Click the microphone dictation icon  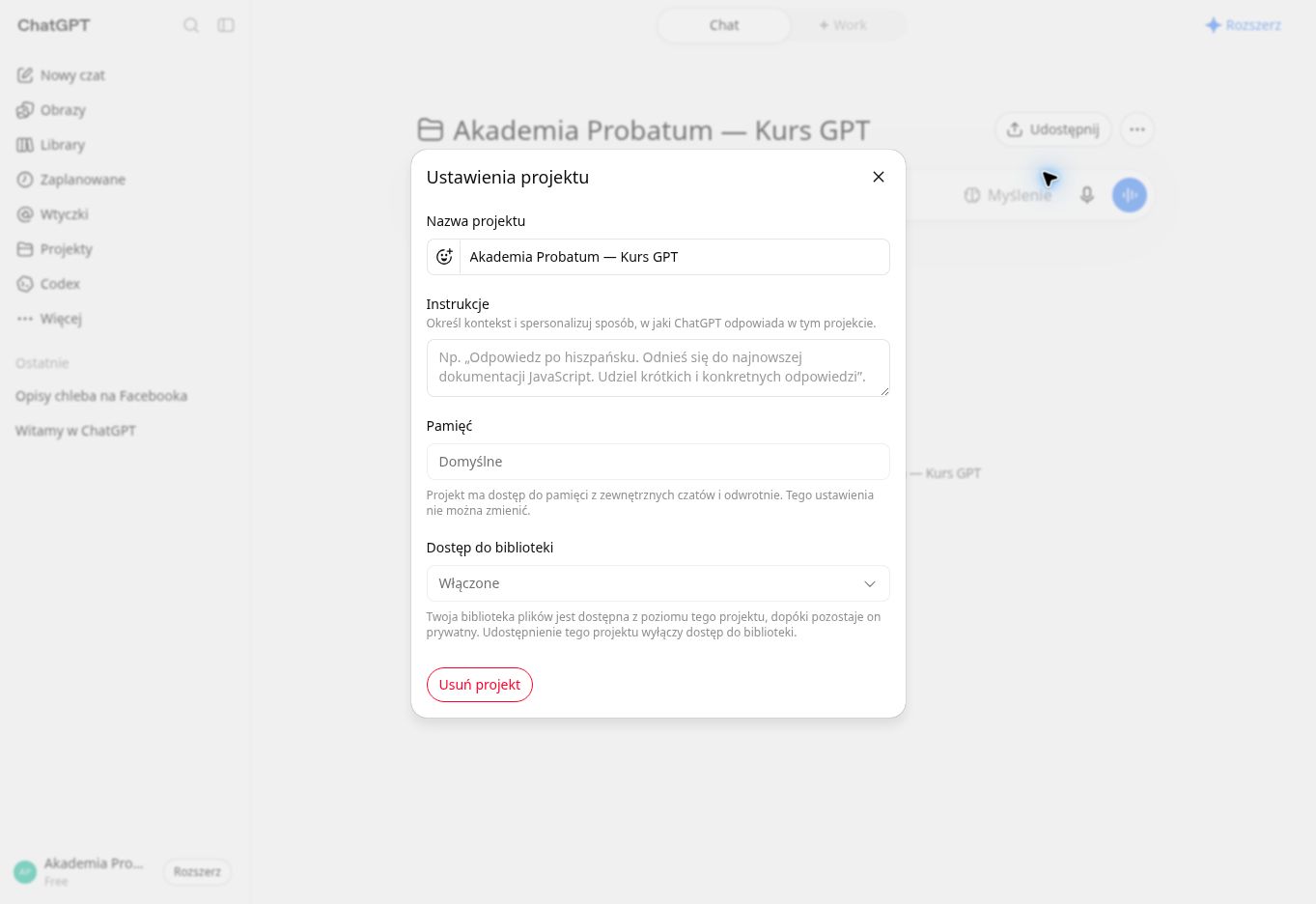click(1087, 195)
